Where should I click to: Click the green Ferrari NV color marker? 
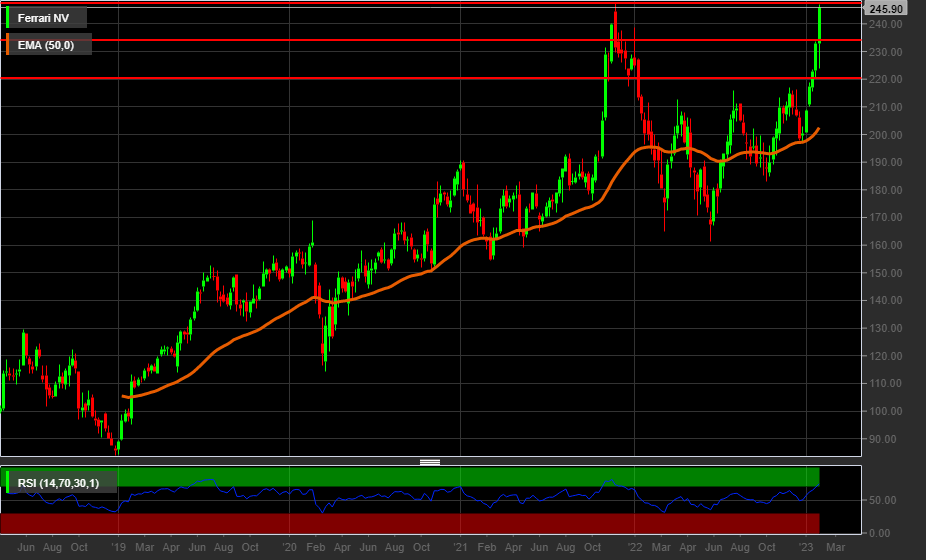(x=8, y=17)
